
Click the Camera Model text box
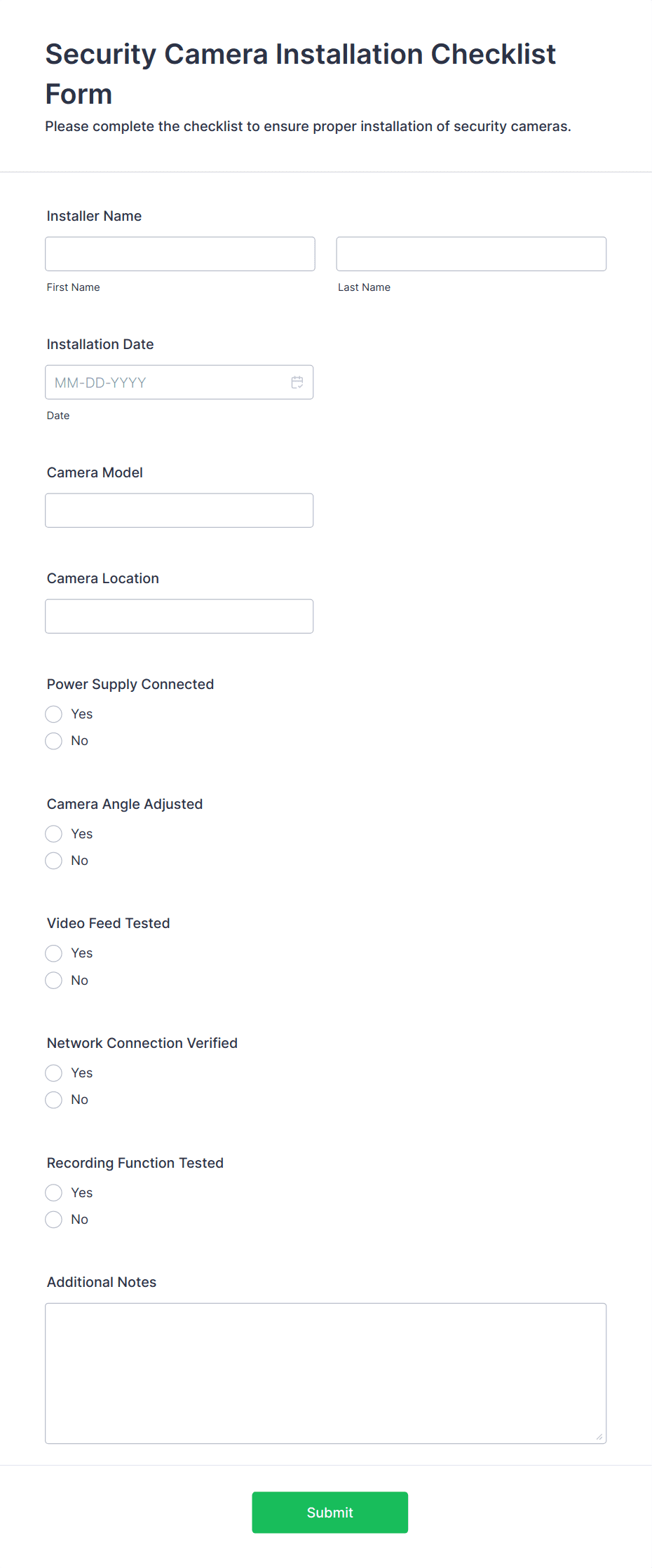point(179,510)
